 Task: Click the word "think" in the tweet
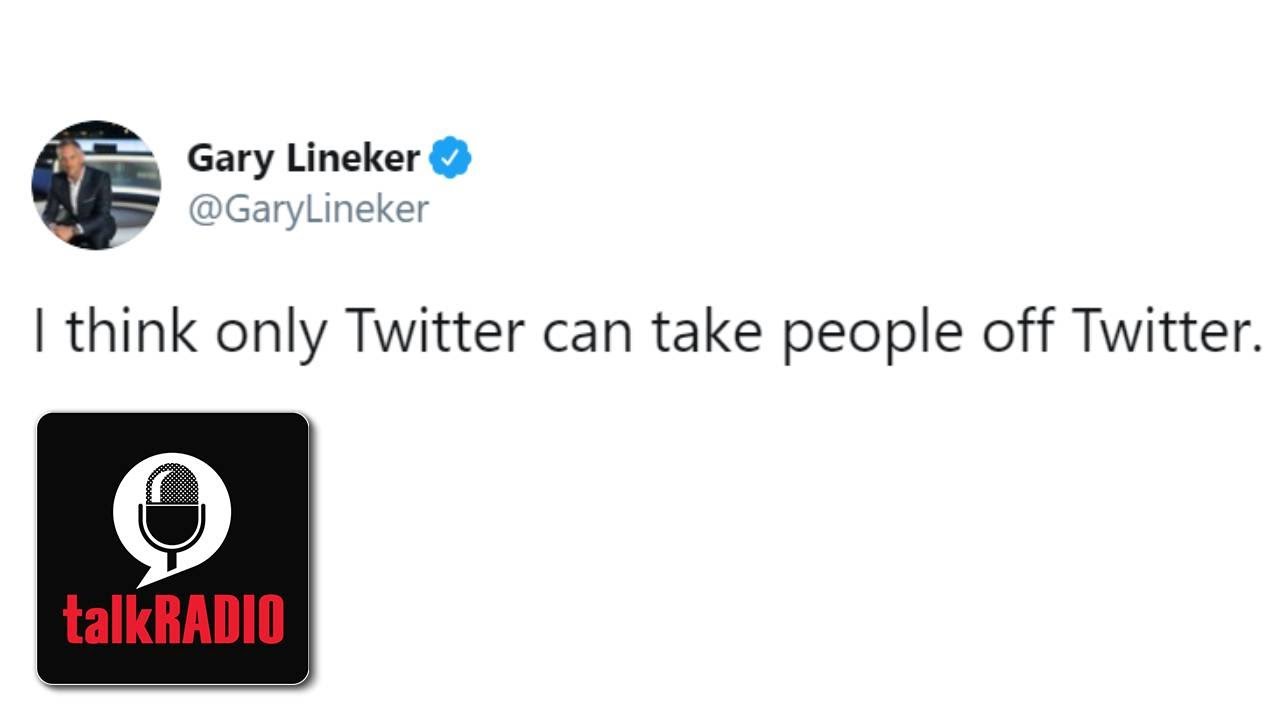click(132, 332)
